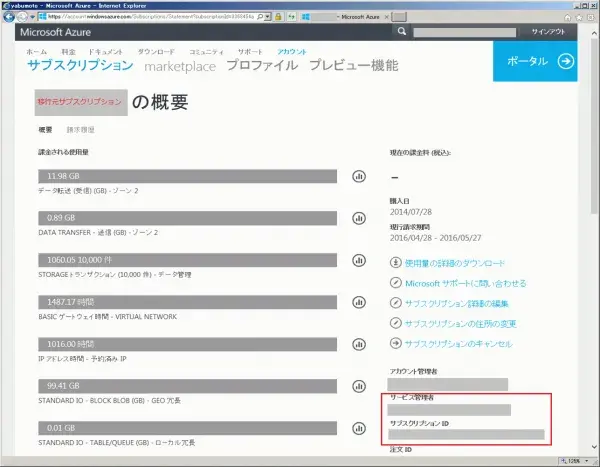Open the サポート menu item
Viewport: 600px width, 467px height.
250,52
